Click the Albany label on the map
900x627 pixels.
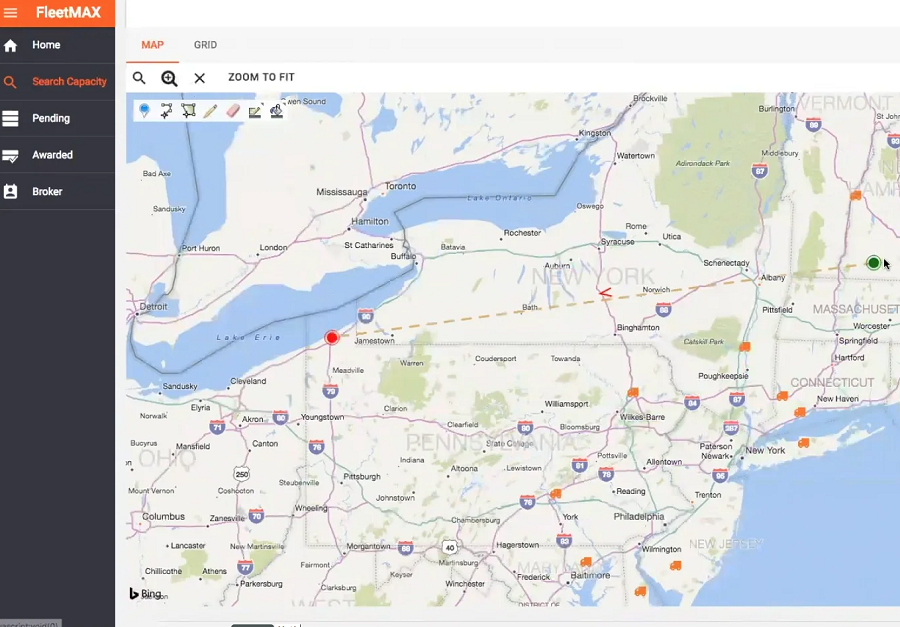point(773,277)
